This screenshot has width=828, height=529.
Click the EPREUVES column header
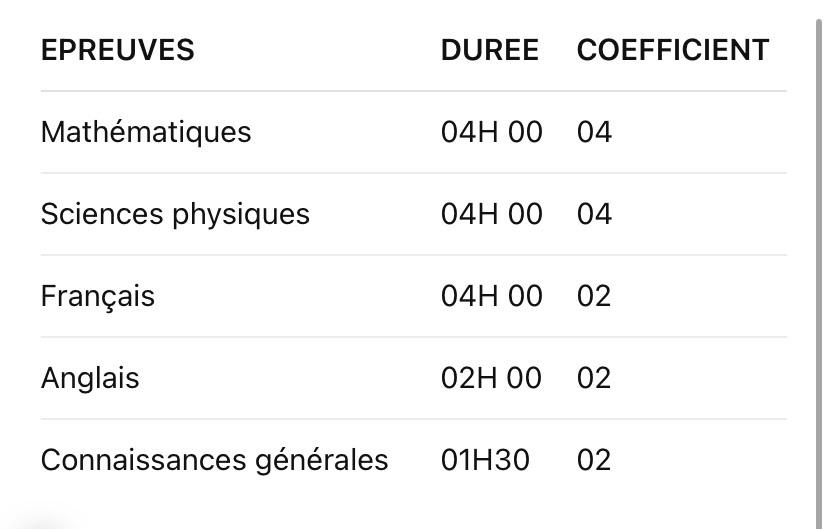117,50
